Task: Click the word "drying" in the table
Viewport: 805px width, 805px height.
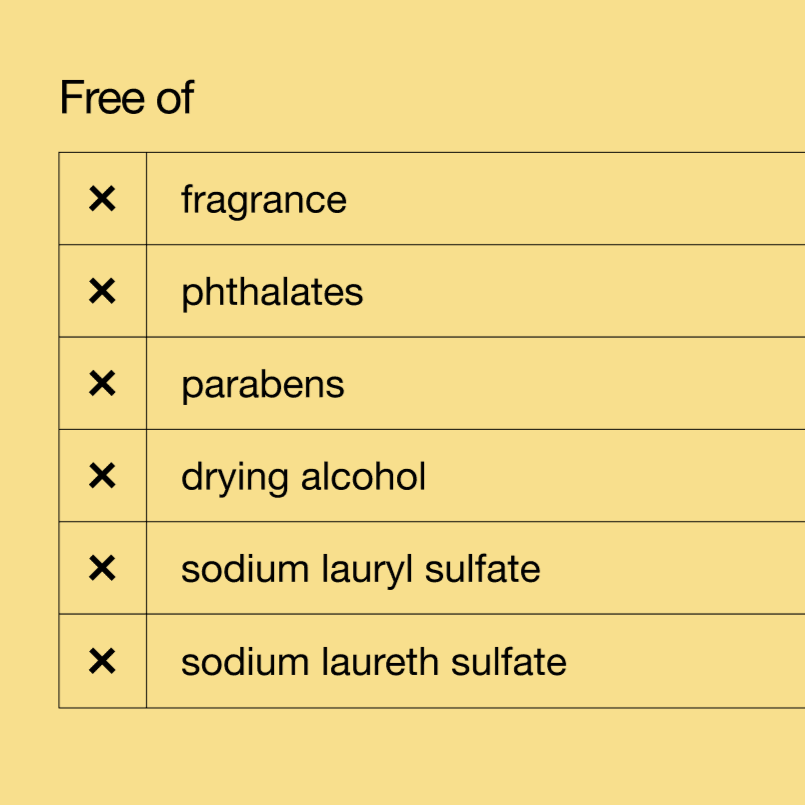Action: click(235, 478)
